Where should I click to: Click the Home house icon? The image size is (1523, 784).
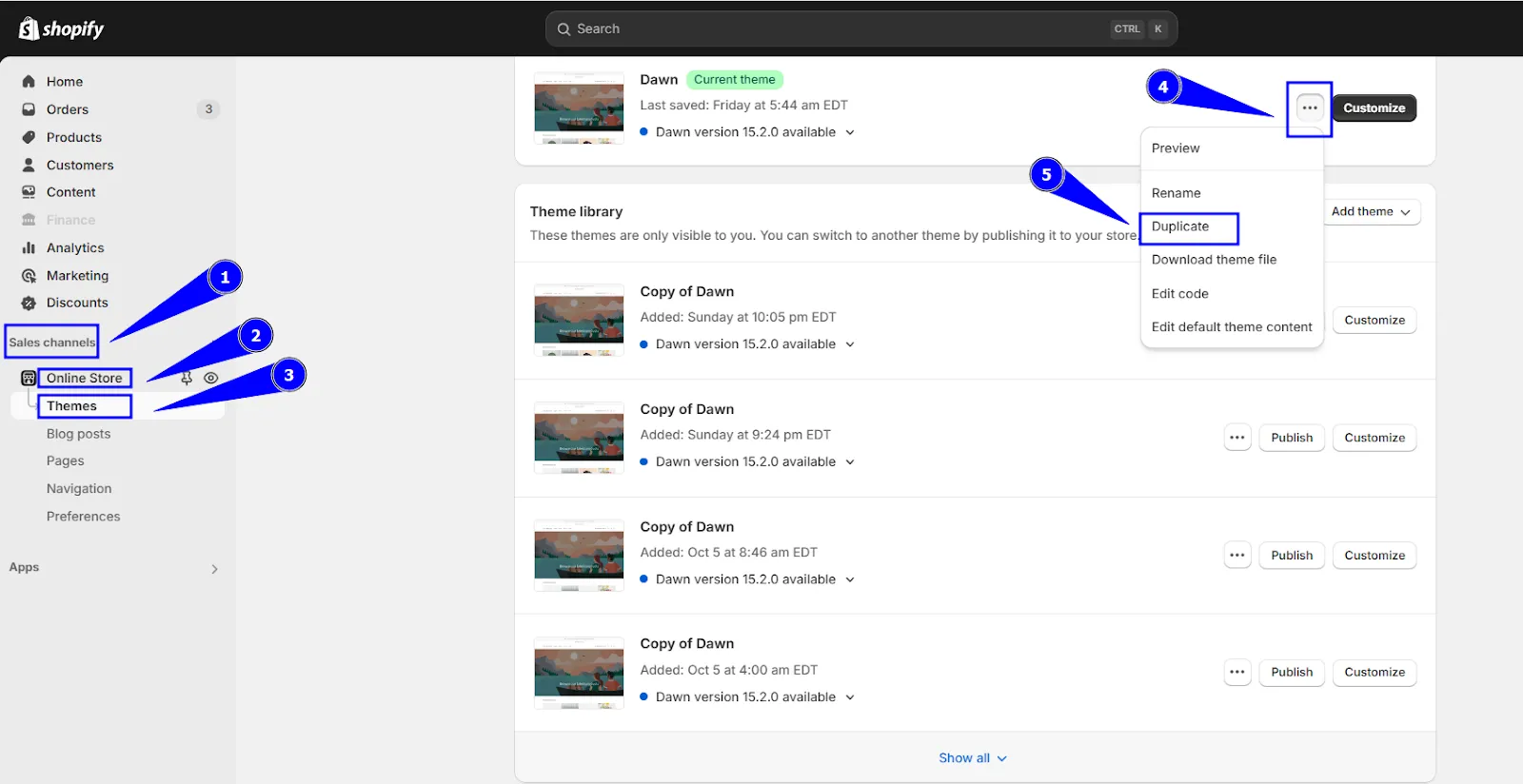(x=29, y=82)
